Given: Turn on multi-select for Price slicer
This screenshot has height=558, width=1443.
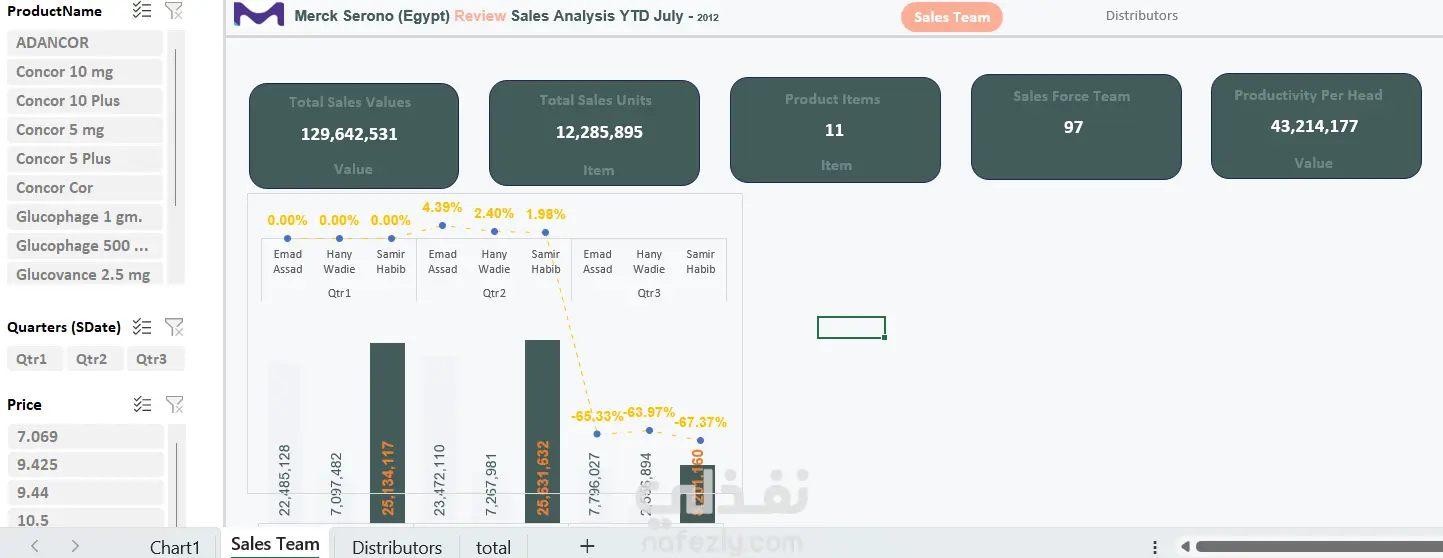Looking at the screenshot, I should [x=142, y=404].
